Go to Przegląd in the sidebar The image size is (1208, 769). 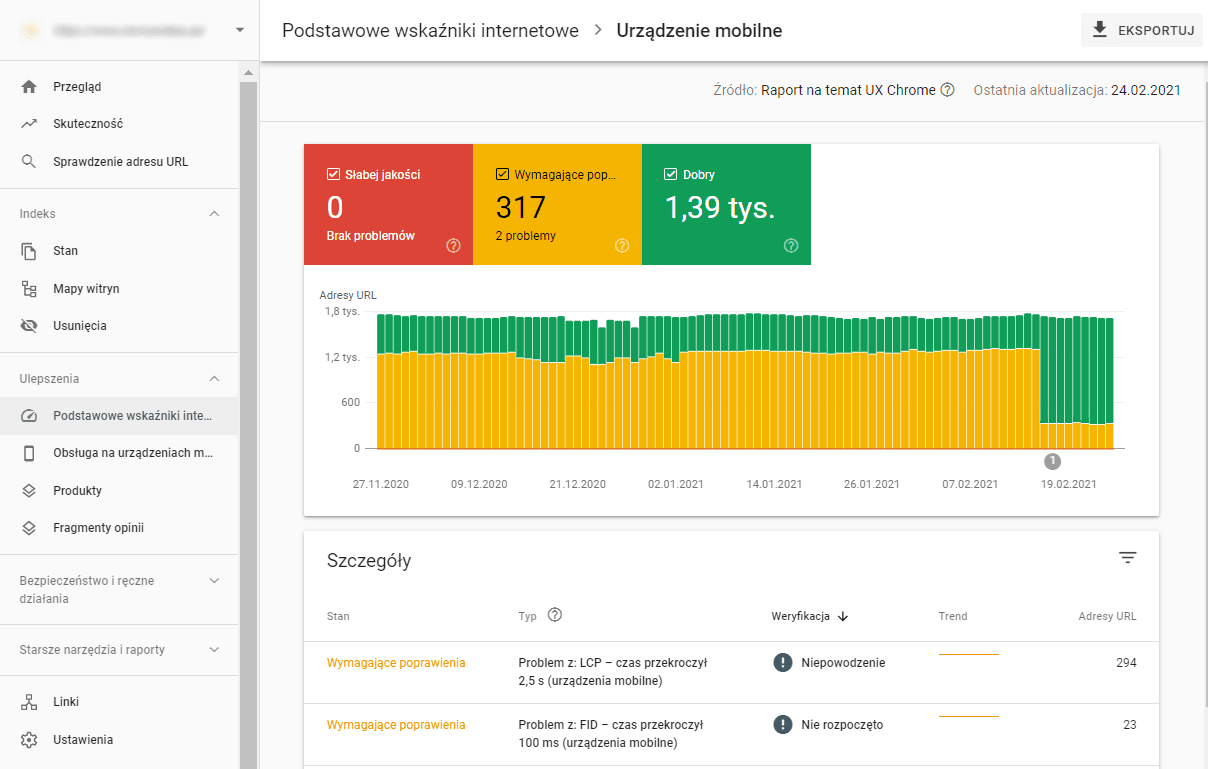coord(119,87)
